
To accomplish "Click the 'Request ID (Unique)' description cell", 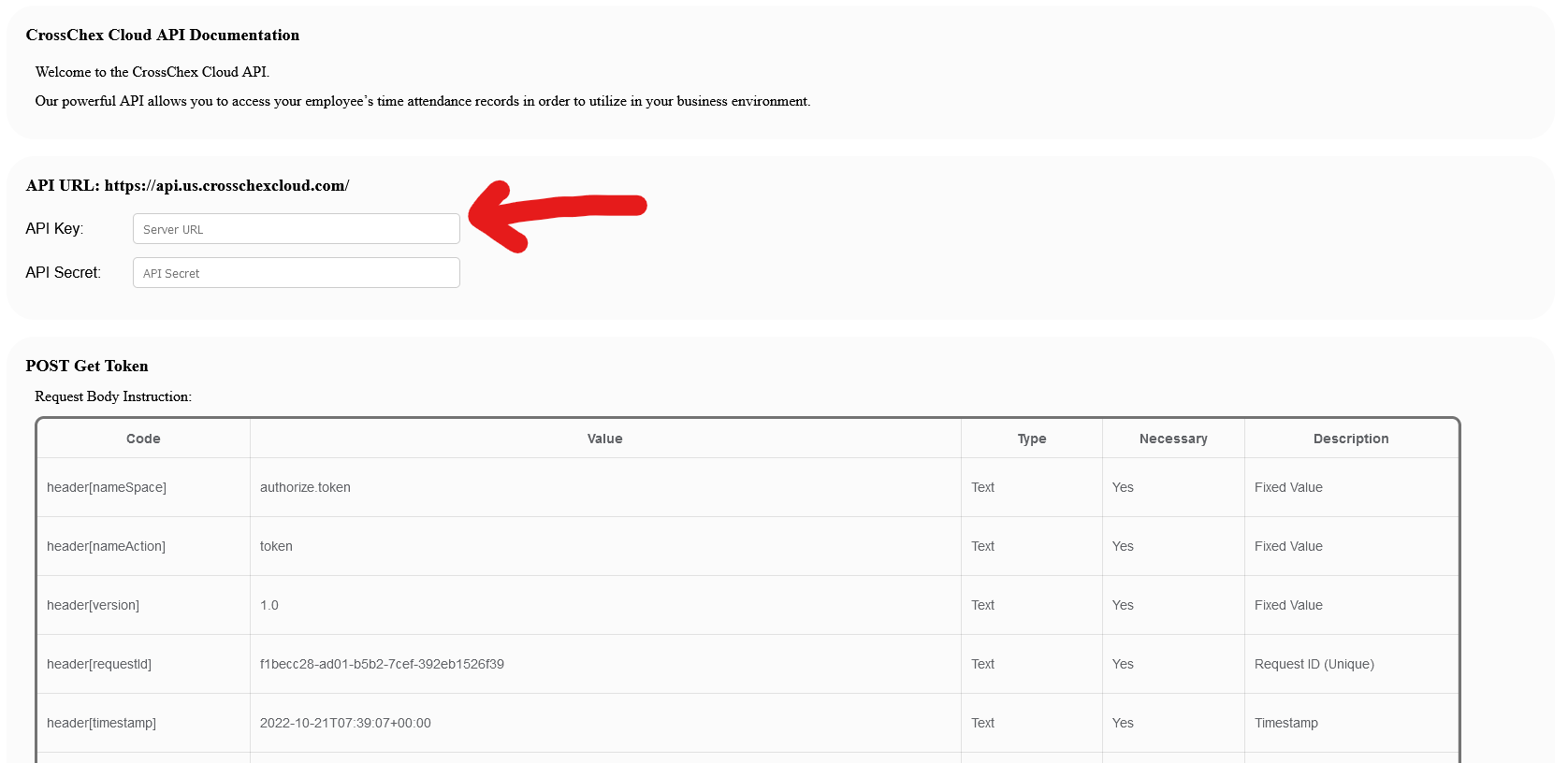I will click(x=1351, y=664).
